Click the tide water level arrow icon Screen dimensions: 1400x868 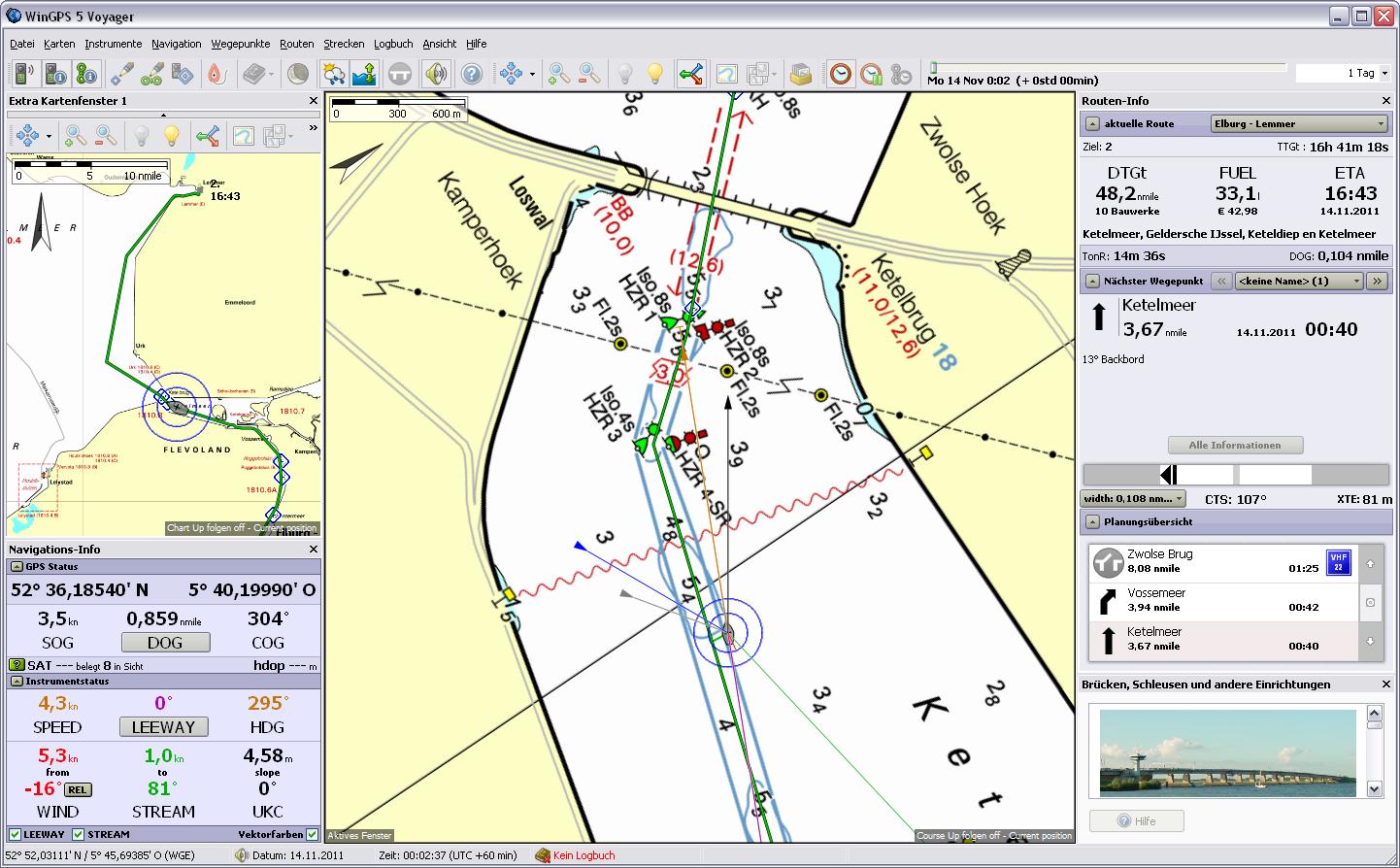pyautogui.click(x=364, y=74)
